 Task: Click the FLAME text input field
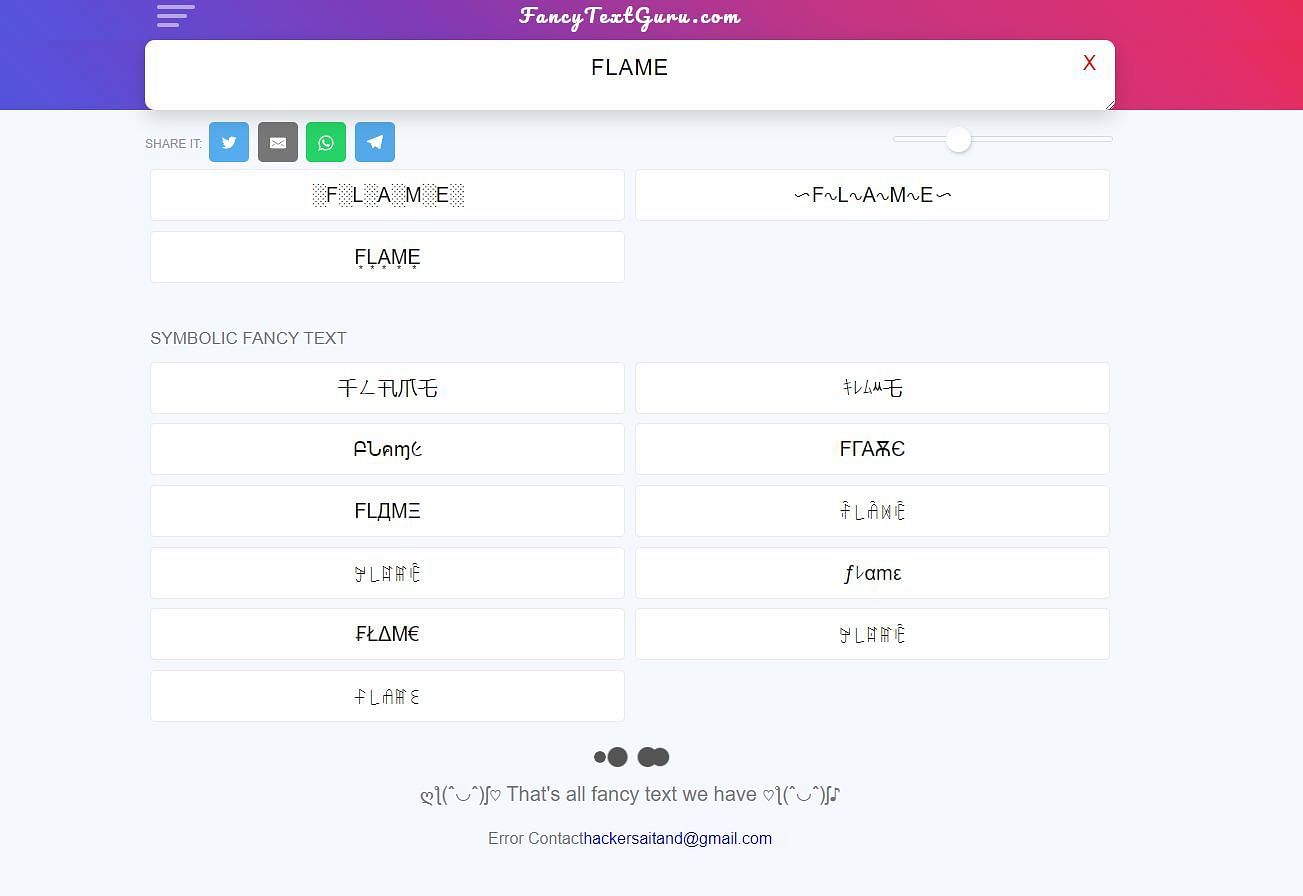(630, 75)
